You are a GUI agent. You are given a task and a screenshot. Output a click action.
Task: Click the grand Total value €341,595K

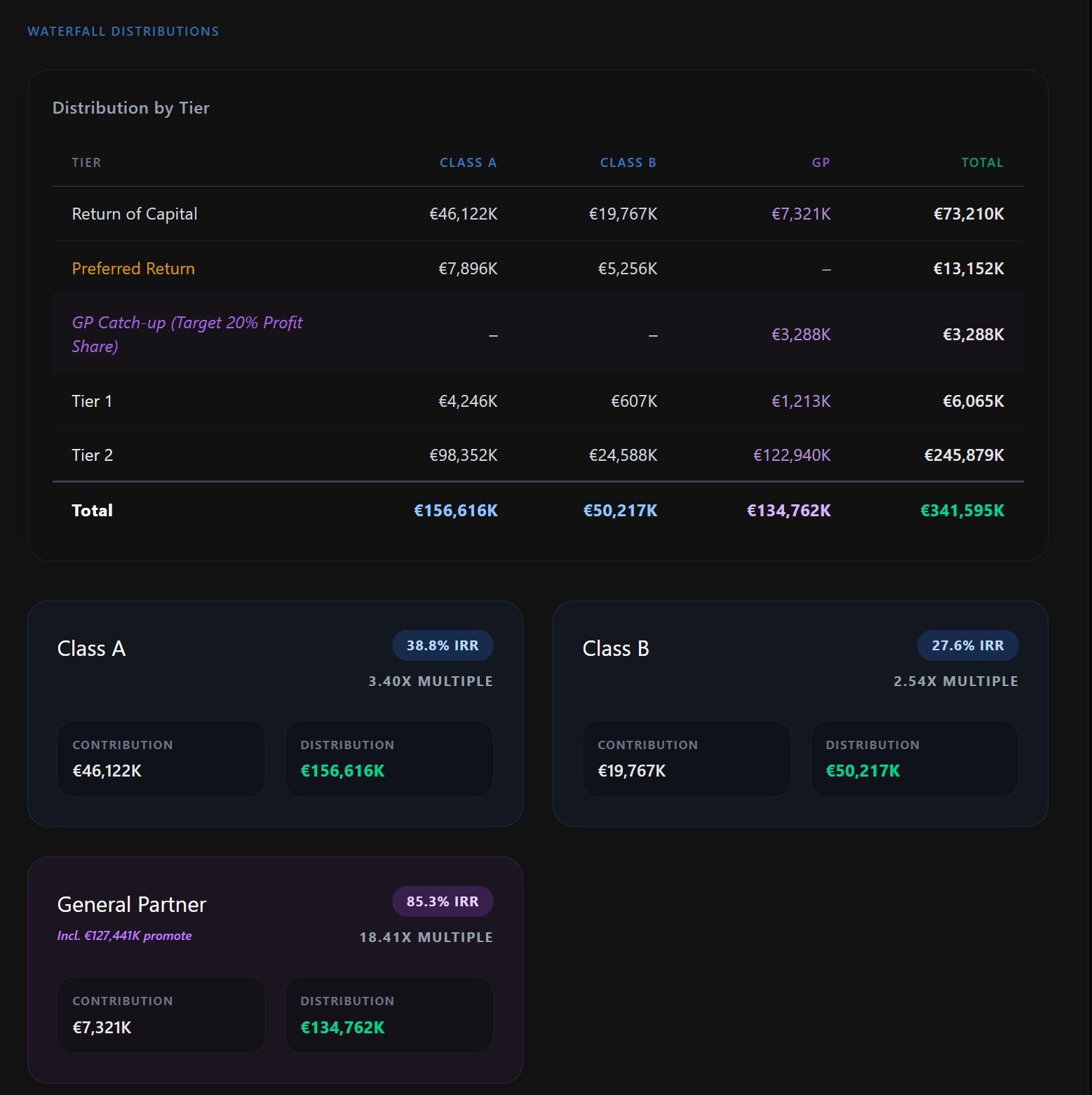coord(962,510)
